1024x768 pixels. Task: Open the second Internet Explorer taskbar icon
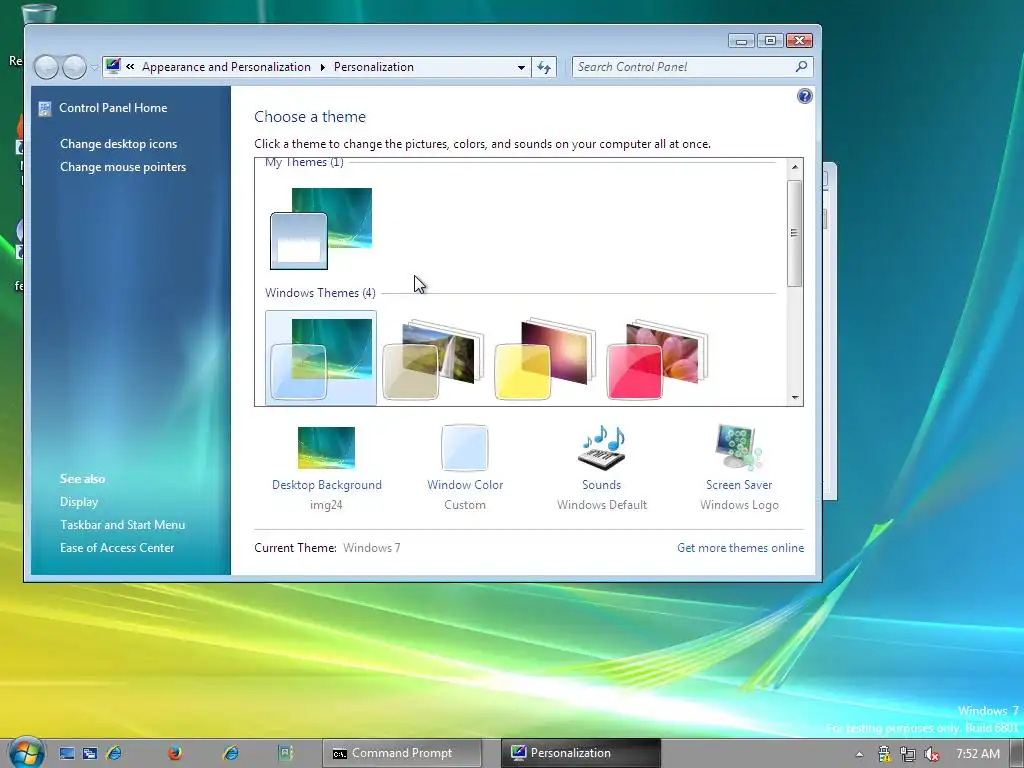pos(231,753)
